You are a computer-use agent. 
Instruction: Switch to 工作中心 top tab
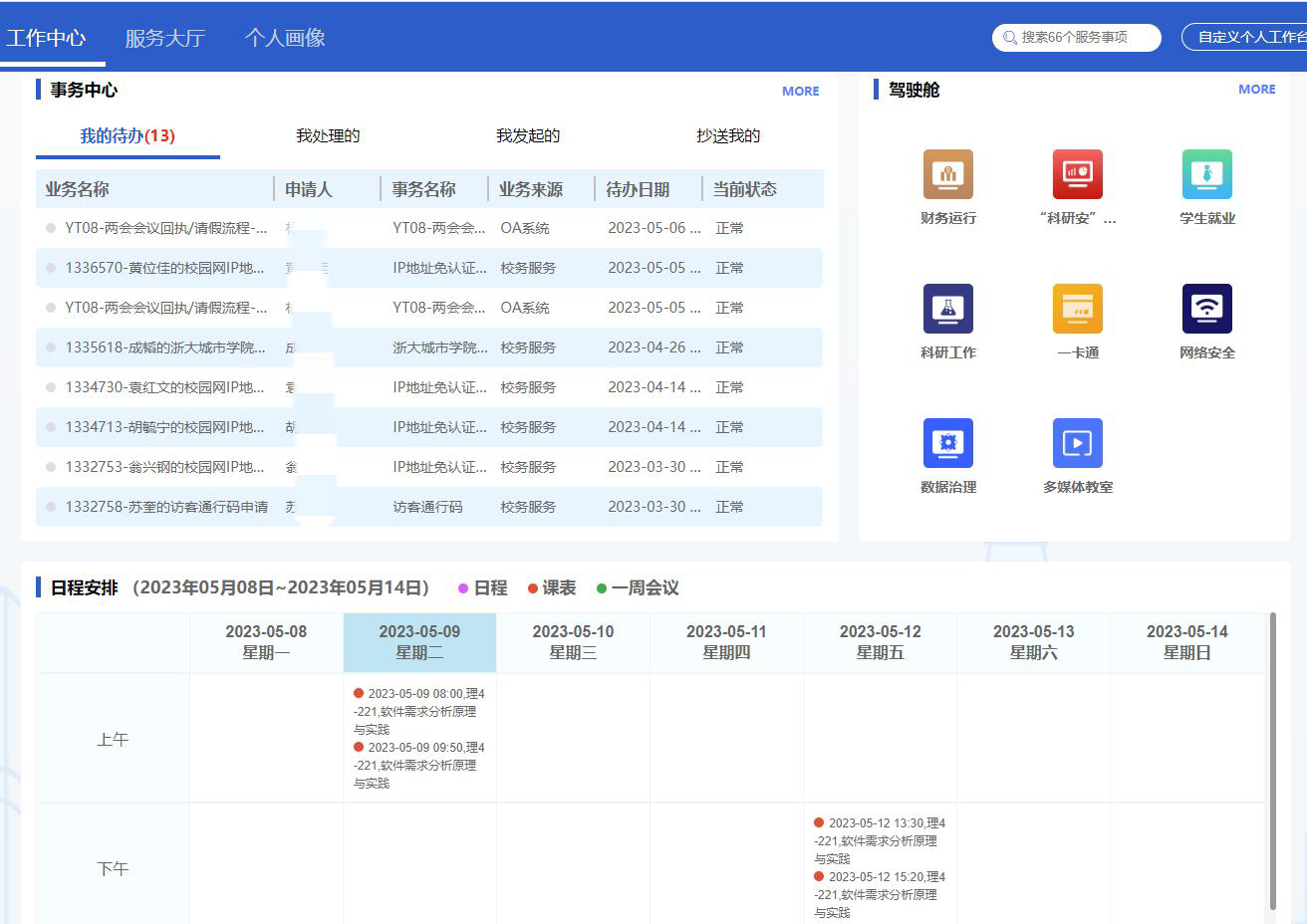[x=46, y=38]
